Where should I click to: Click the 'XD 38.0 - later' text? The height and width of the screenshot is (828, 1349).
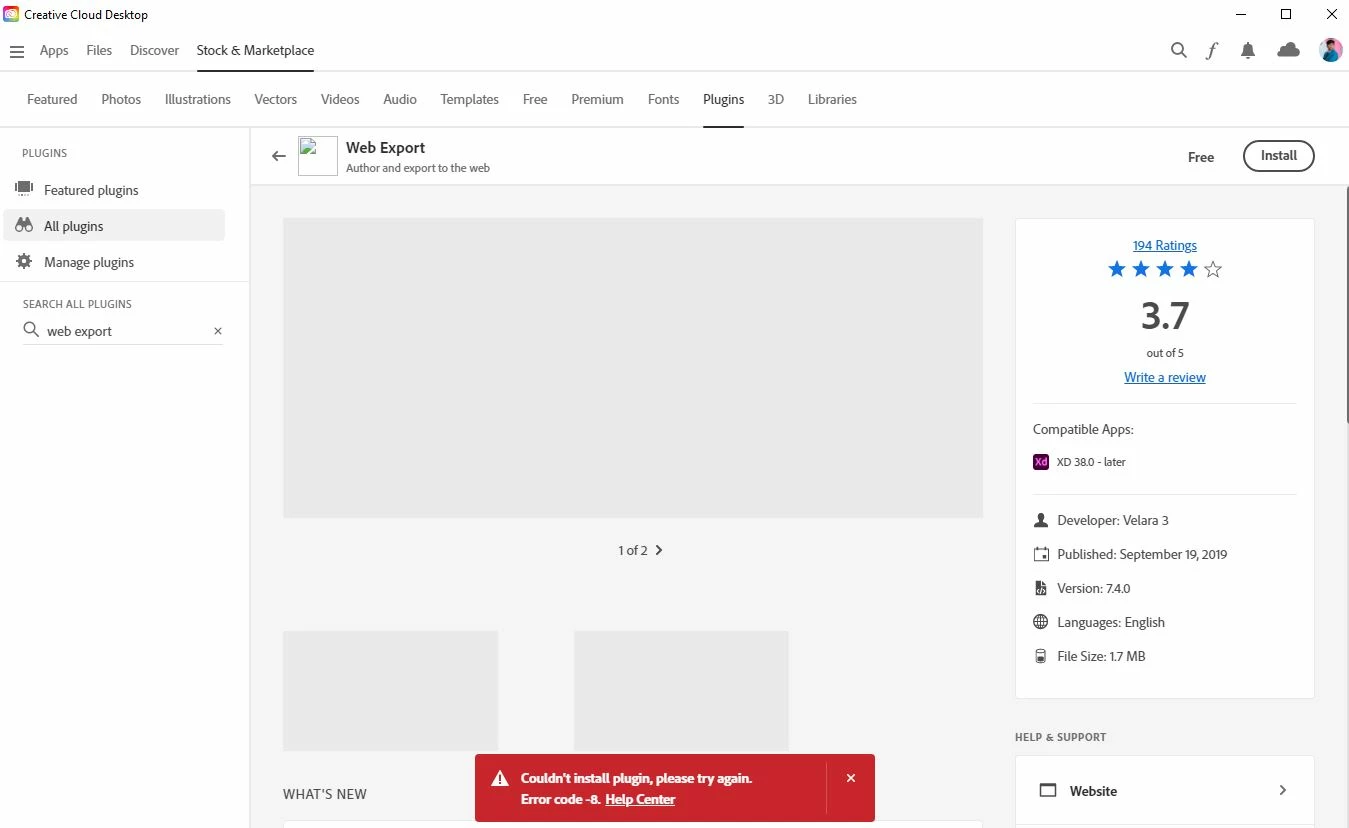point(1091,462)
